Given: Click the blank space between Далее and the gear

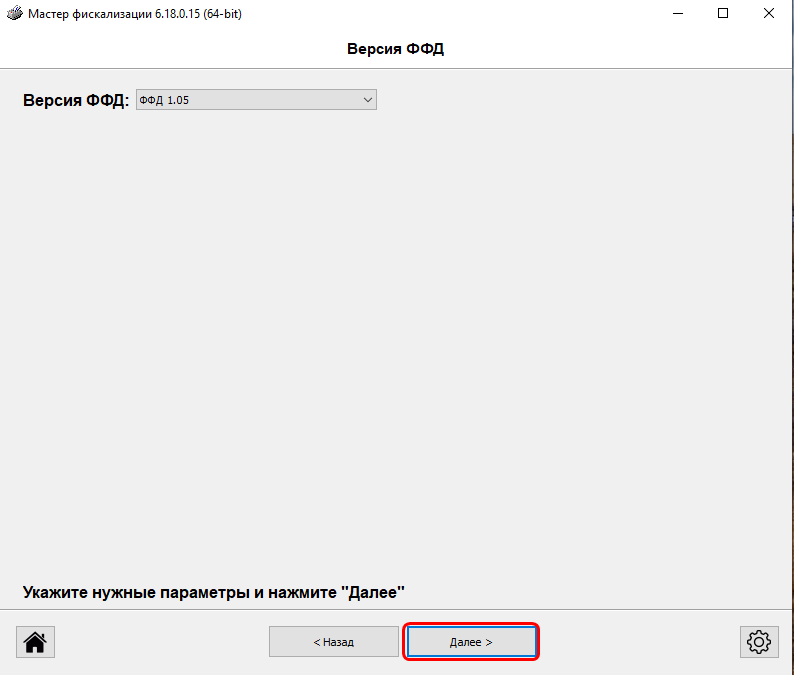Looking at the screenshot, I should pyautogui.click(x=640, y=642).
